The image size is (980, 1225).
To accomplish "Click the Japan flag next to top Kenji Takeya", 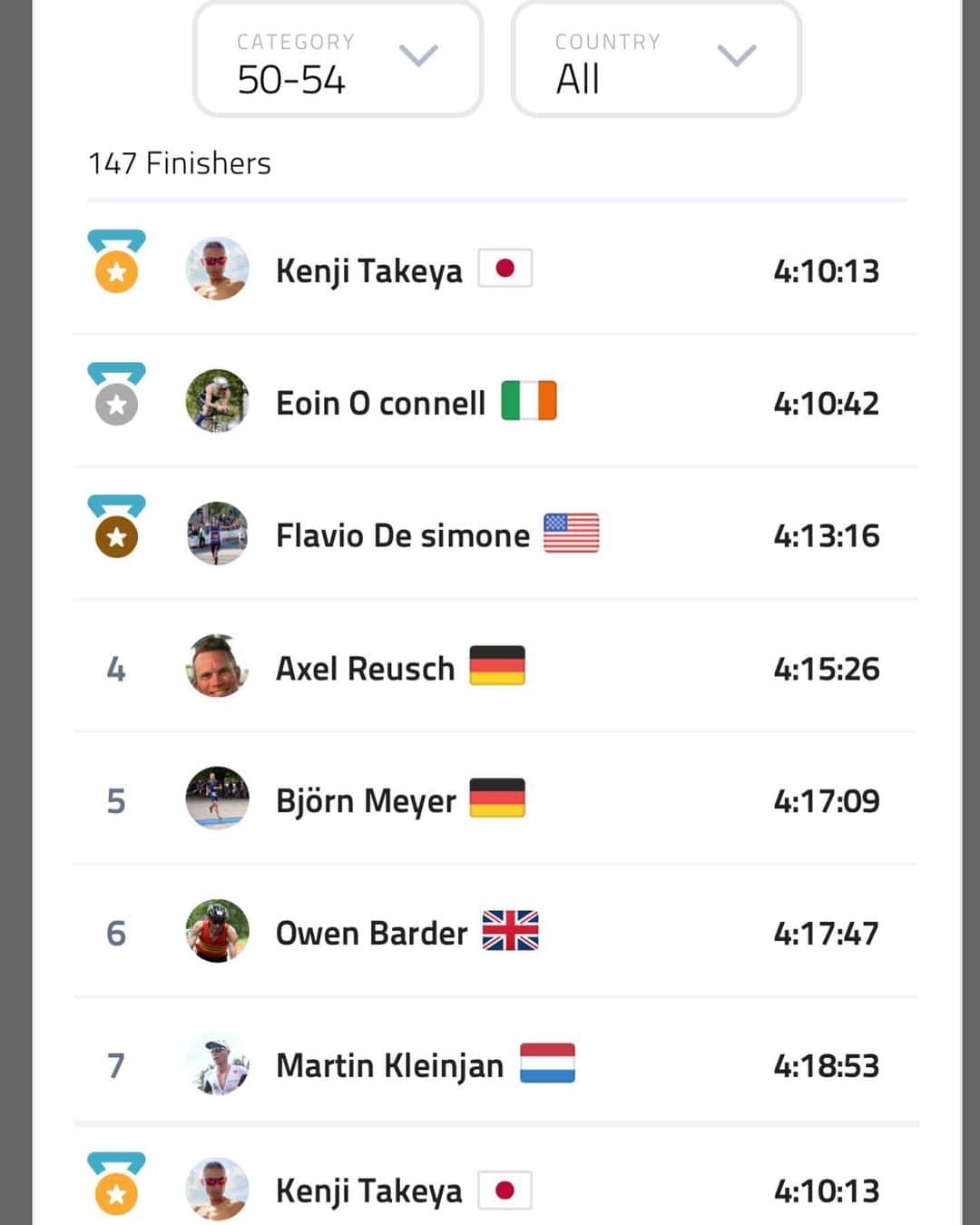I will [505, 269].
